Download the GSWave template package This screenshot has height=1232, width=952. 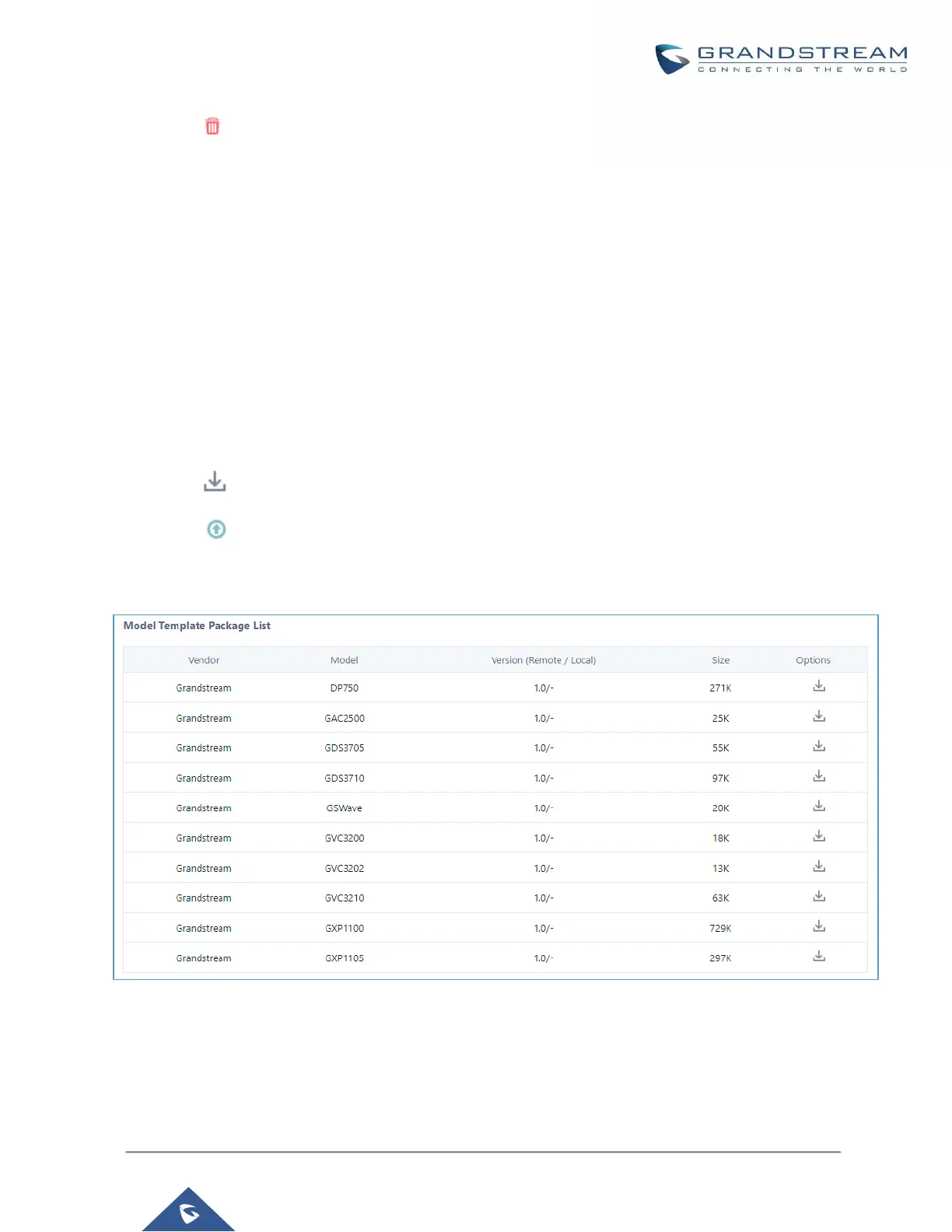click(819, 806)
